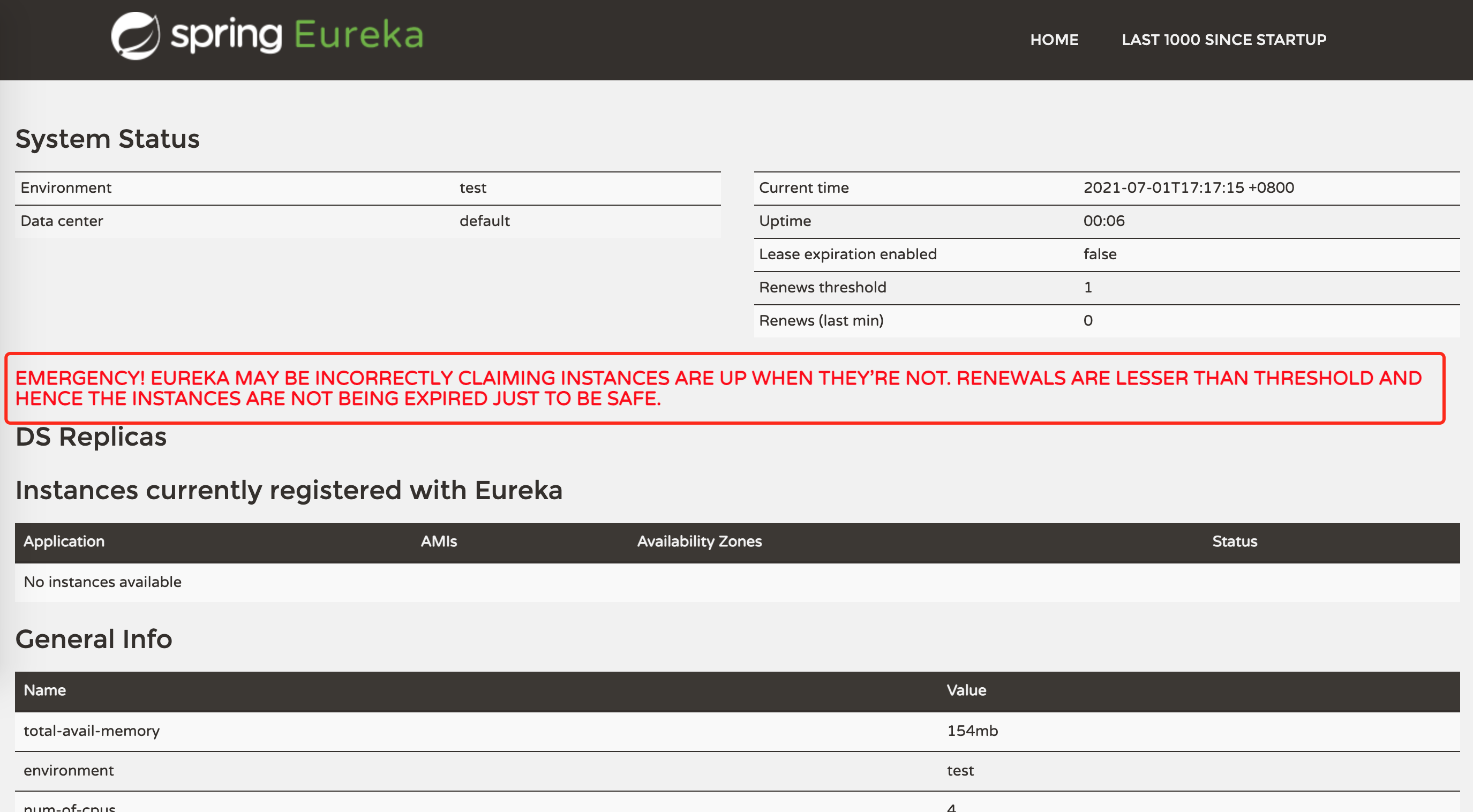Click the AMIs column header
The height and width of the screenshot is (812, 1473).
(x=439, y=542)
